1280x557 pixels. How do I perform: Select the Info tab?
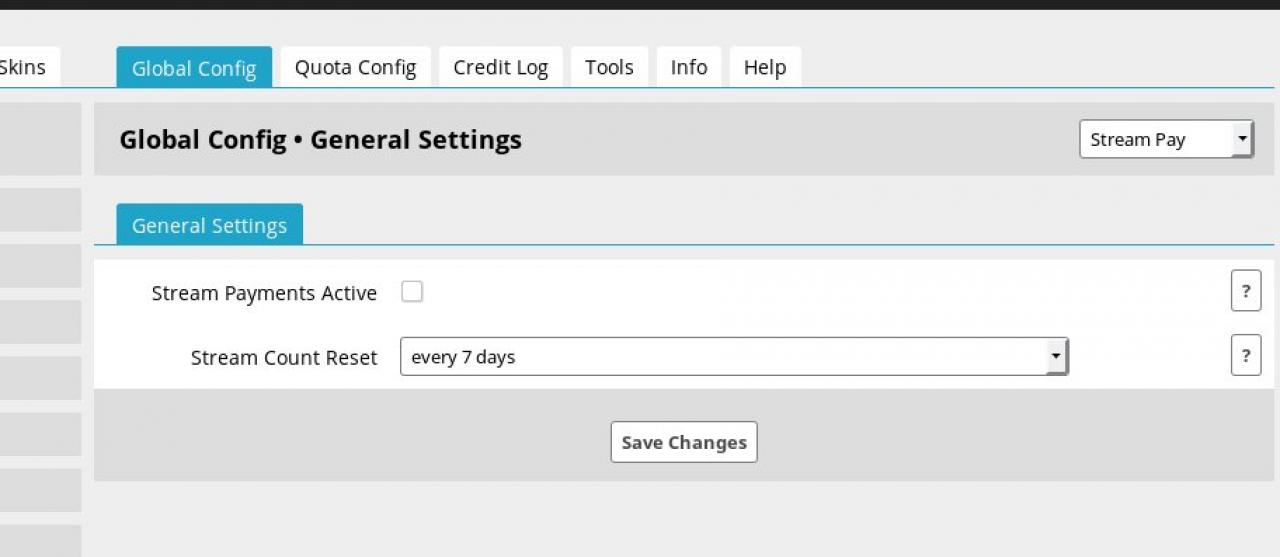pos(688,68)
